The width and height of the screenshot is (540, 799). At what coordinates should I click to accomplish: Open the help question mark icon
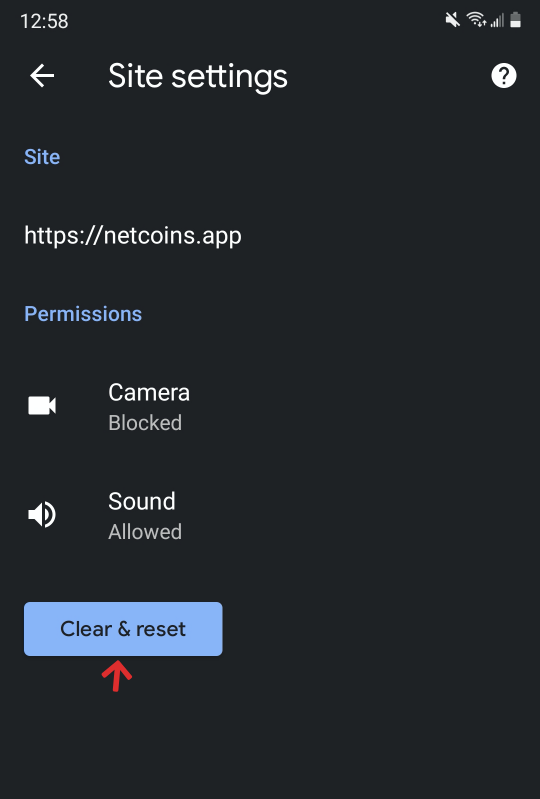tap(503, 76)
